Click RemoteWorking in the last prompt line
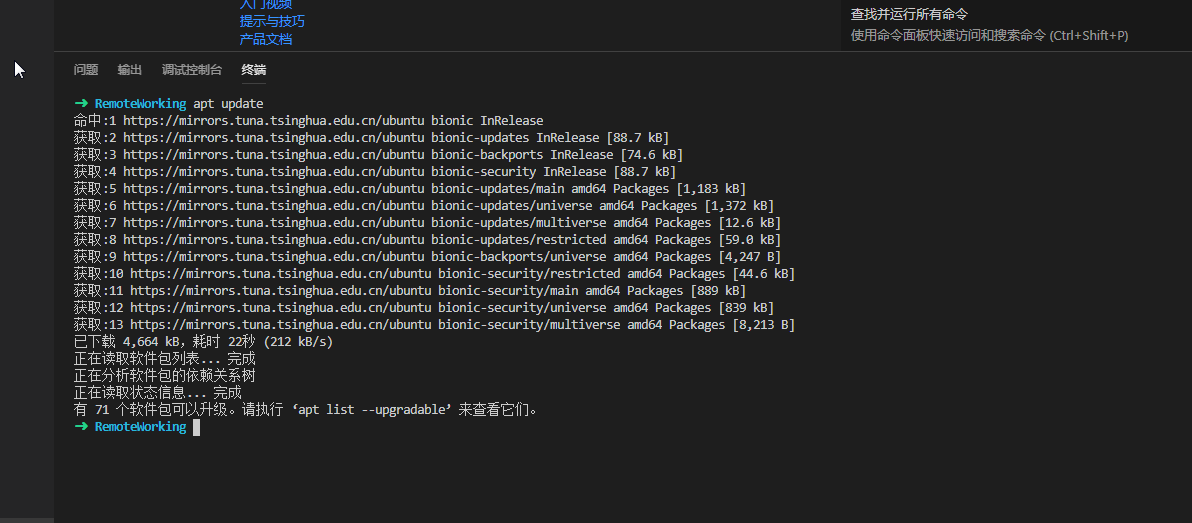 [x=140, y=427]
